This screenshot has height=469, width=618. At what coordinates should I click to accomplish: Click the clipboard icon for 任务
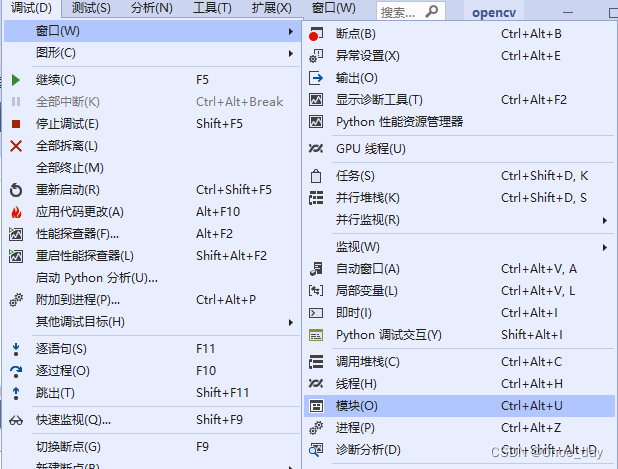pos(316,176)
